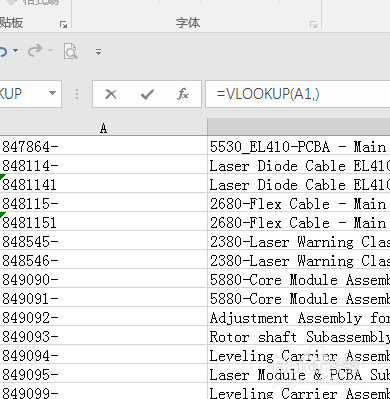Open Clipboard group dialog launcher
The height and width of the screenshot is (399, 390).
coord(63,24)
